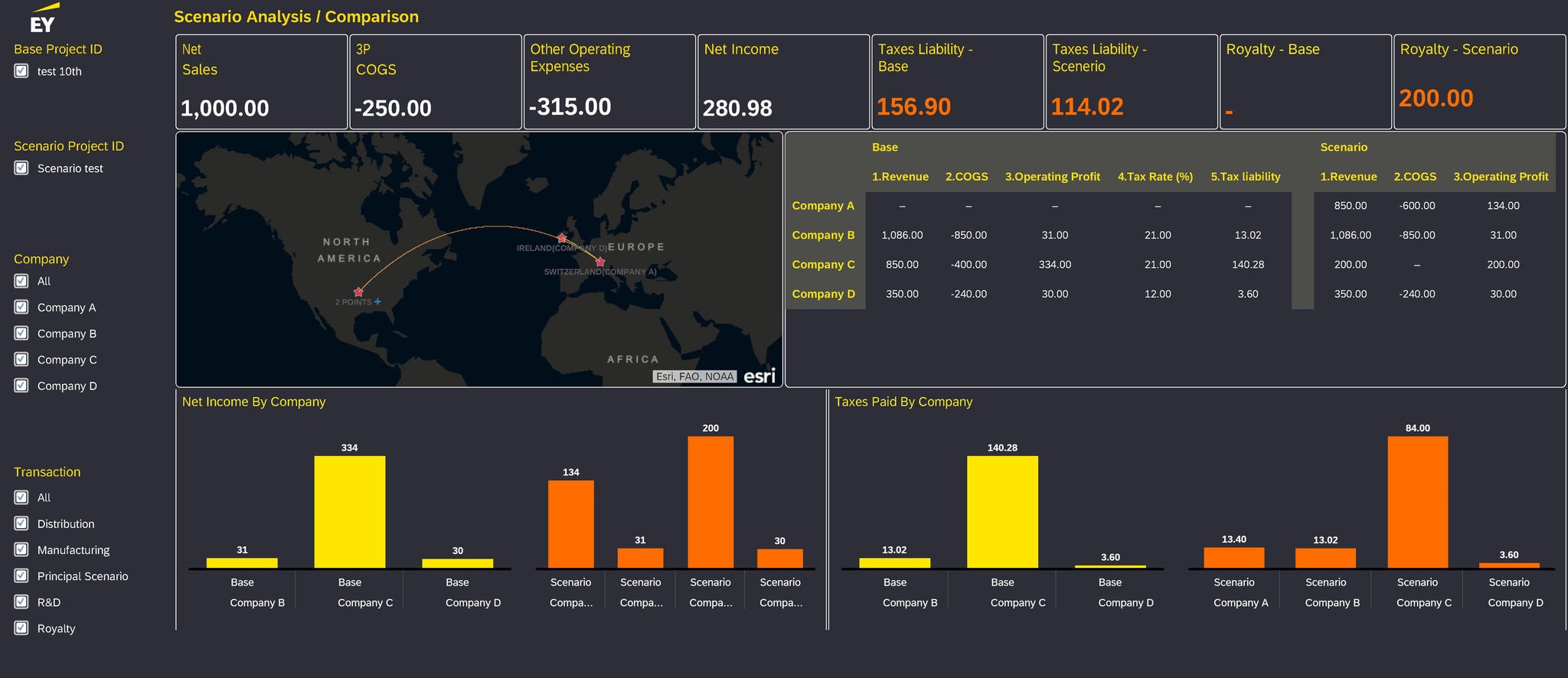Toggle the Royalty transaction checkbox
The image size is (1568, 678).
click(21, 628)
